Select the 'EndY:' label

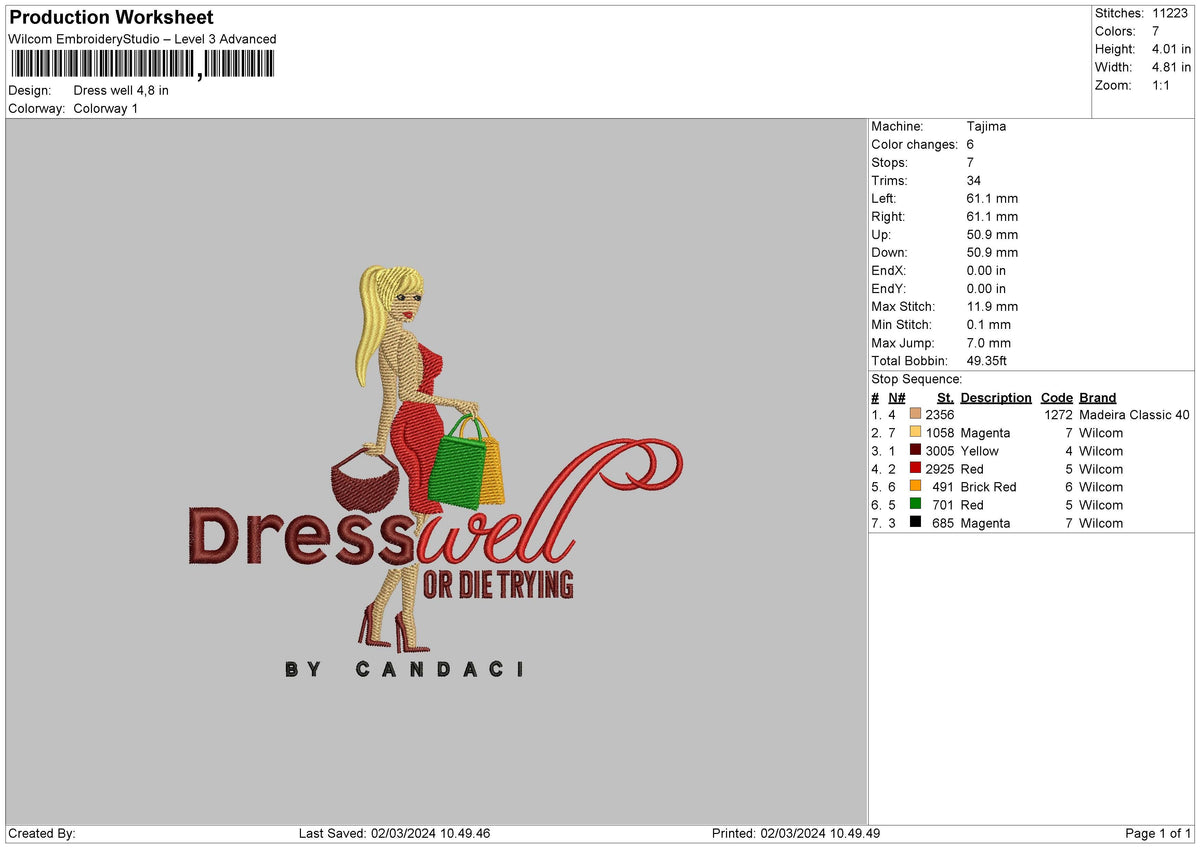889,288
